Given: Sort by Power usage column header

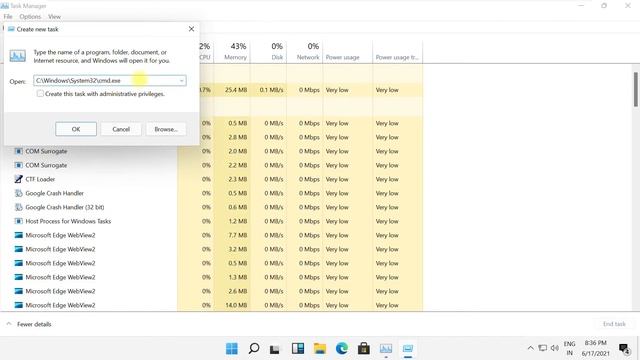Looking at the screenshot, I should (347, 51).
